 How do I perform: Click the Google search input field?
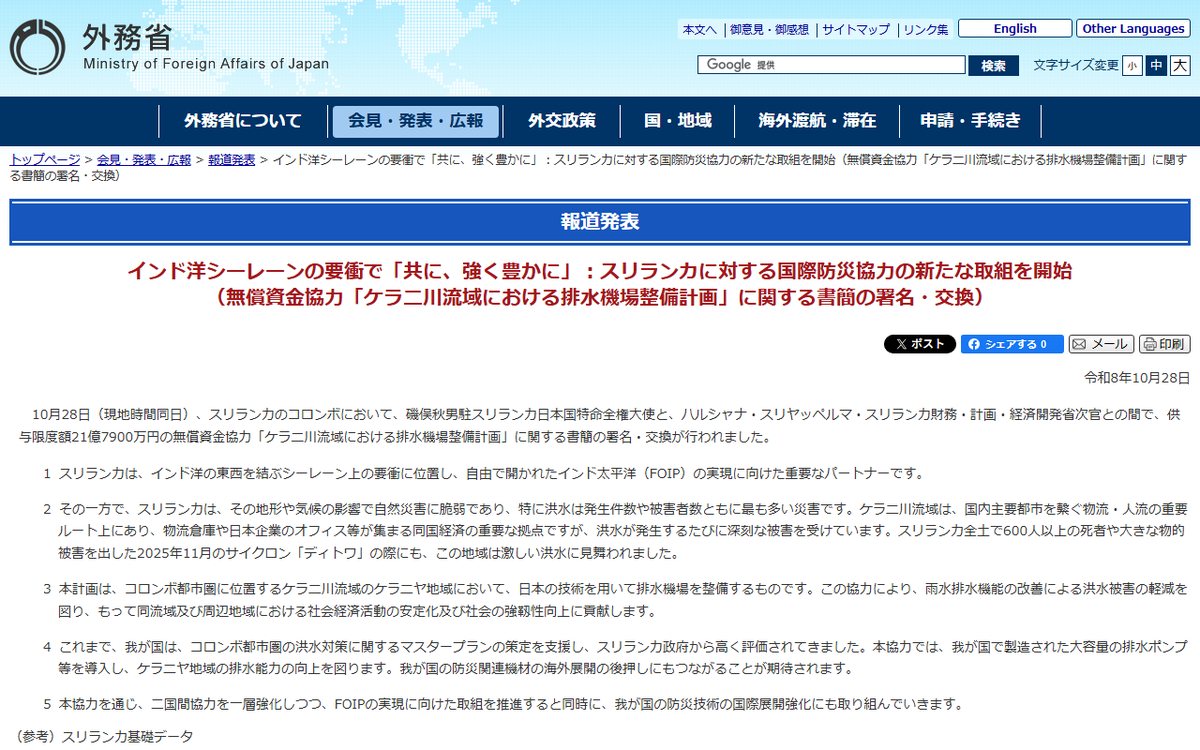(x=830, y=65)
